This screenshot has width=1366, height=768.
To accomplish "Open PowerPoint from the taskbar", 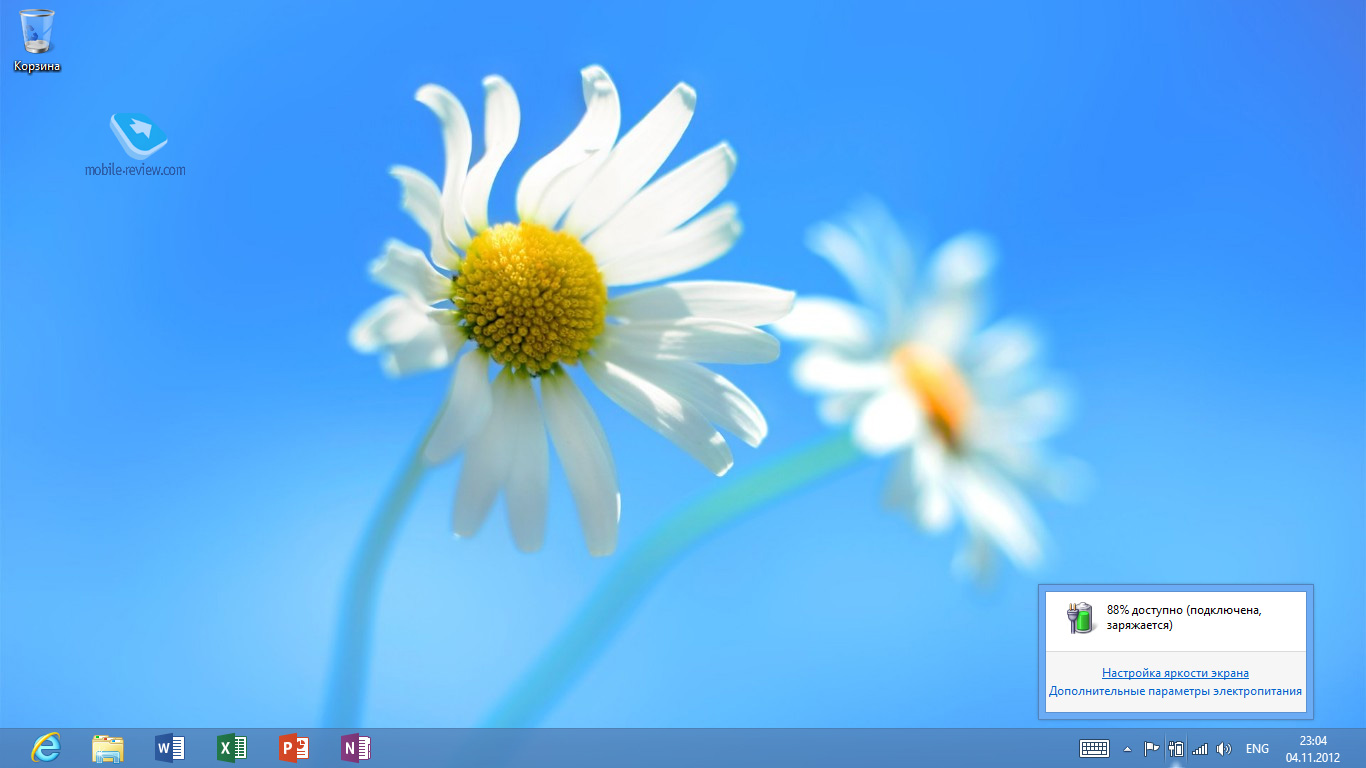I will 294,748.
